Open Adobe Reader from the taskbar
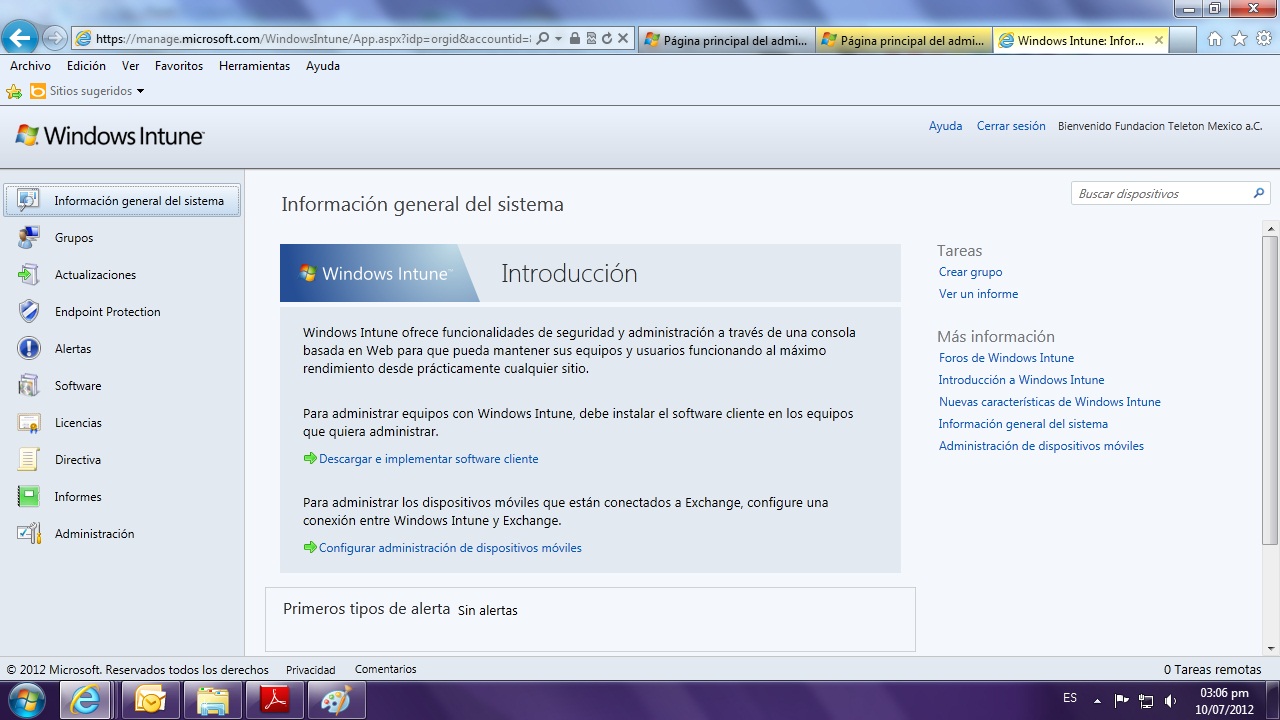Viewport: 1280px width, 720px height. tap(274, 700)
